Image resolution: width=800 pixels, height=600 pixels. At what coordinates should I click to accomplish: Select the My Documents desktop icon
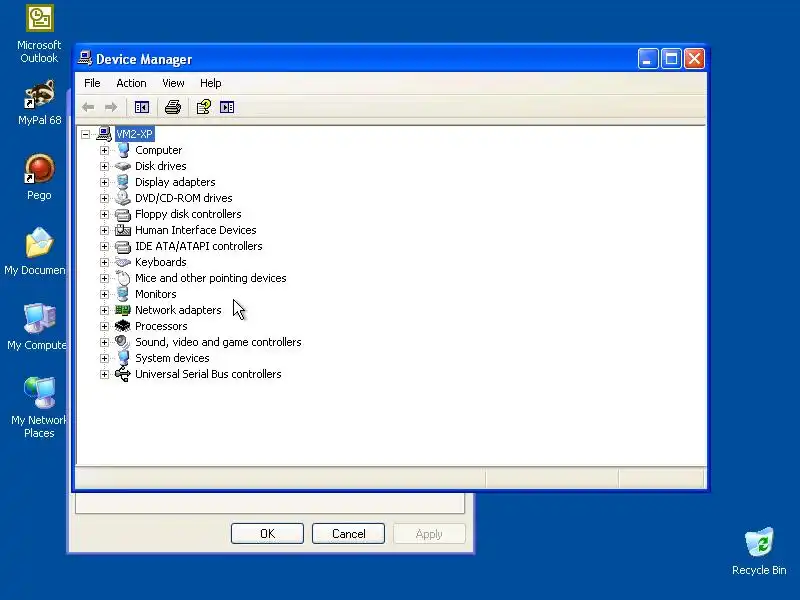tap(36, 252)
